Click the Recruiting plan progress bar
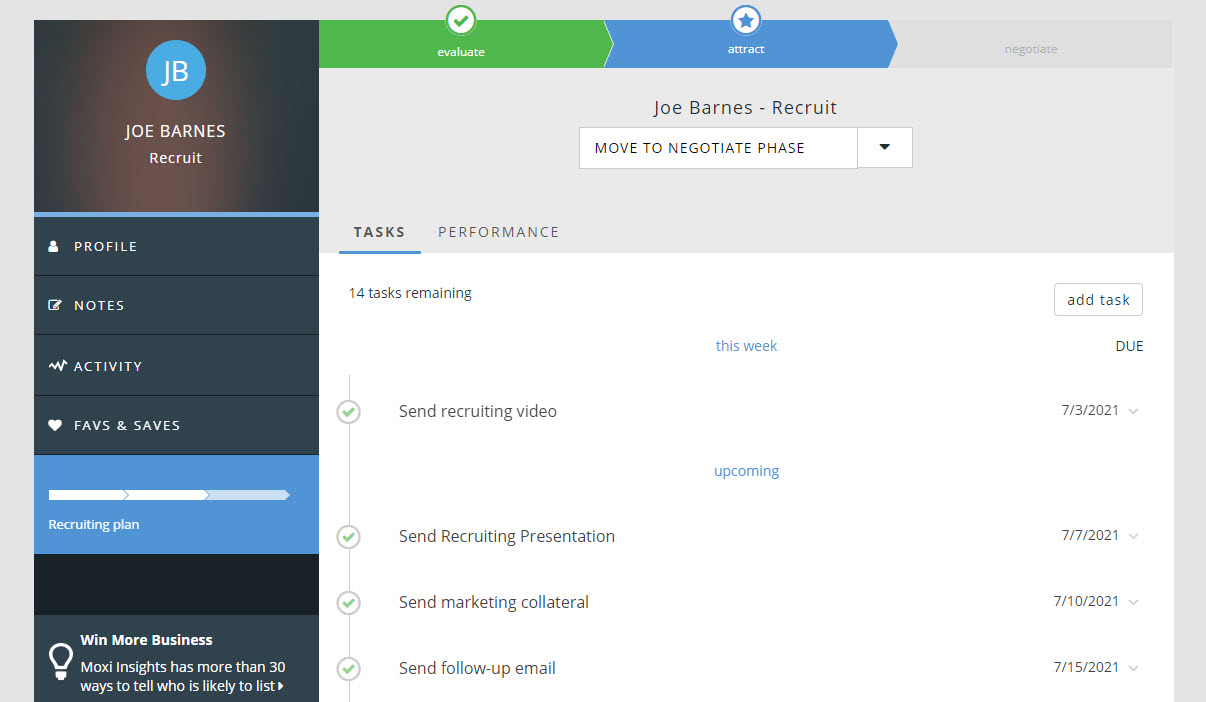Viewport: 1206px width, 702px height. 169,495
